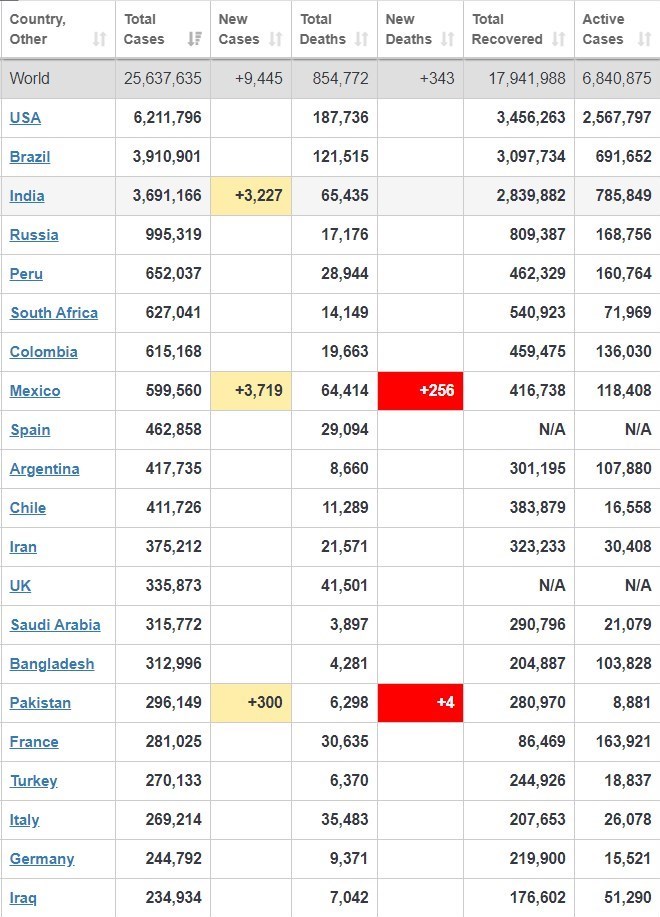Select India's yellow +3,227 new cases cell
This screenshot has width=660, height=917.
[251, 195]
